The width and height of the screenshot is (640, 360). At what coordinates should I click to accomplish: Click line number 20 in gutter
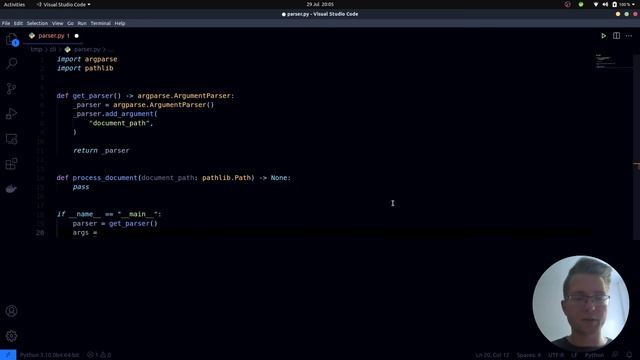tap(40, 233)
